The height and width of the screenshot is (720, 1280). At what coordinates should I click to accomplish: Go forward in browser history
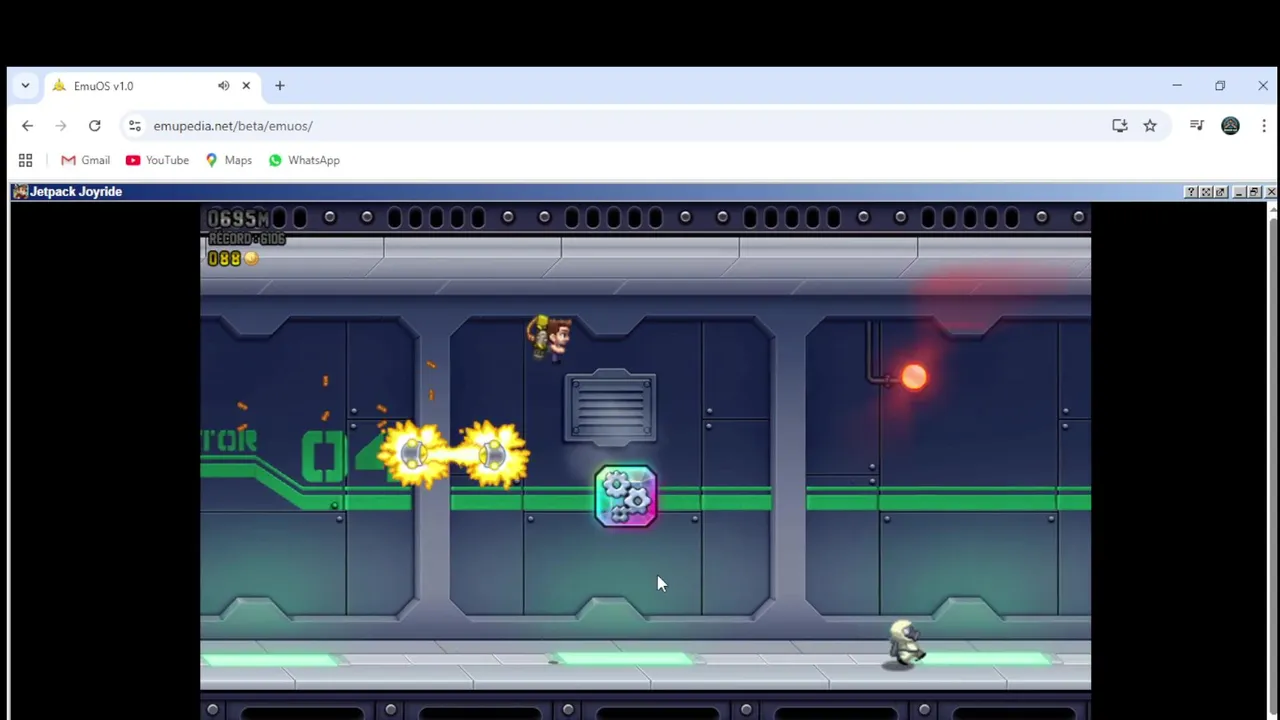click(x=61, y=126)
